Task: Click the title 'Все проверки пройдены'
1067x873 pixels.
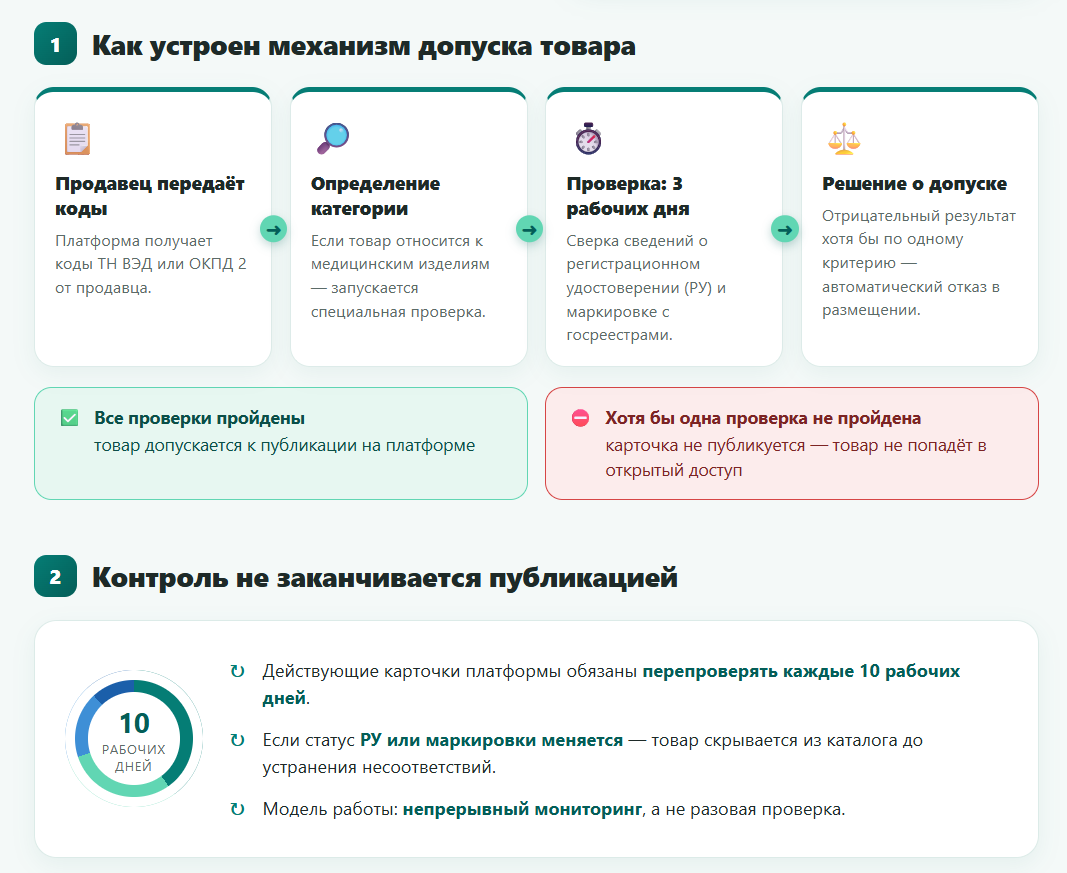Action: tap(199, 418)
